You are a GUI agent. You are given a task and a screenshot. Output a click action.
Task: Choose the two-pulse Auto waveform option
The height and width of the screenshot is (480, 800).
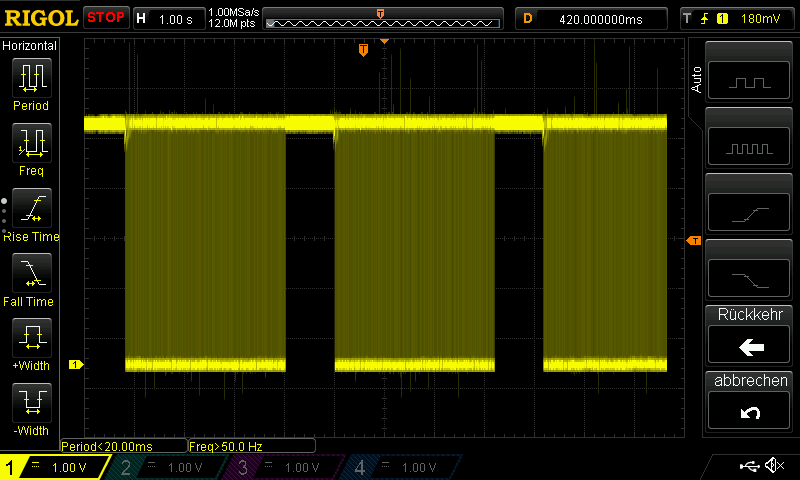click(749, 80)
